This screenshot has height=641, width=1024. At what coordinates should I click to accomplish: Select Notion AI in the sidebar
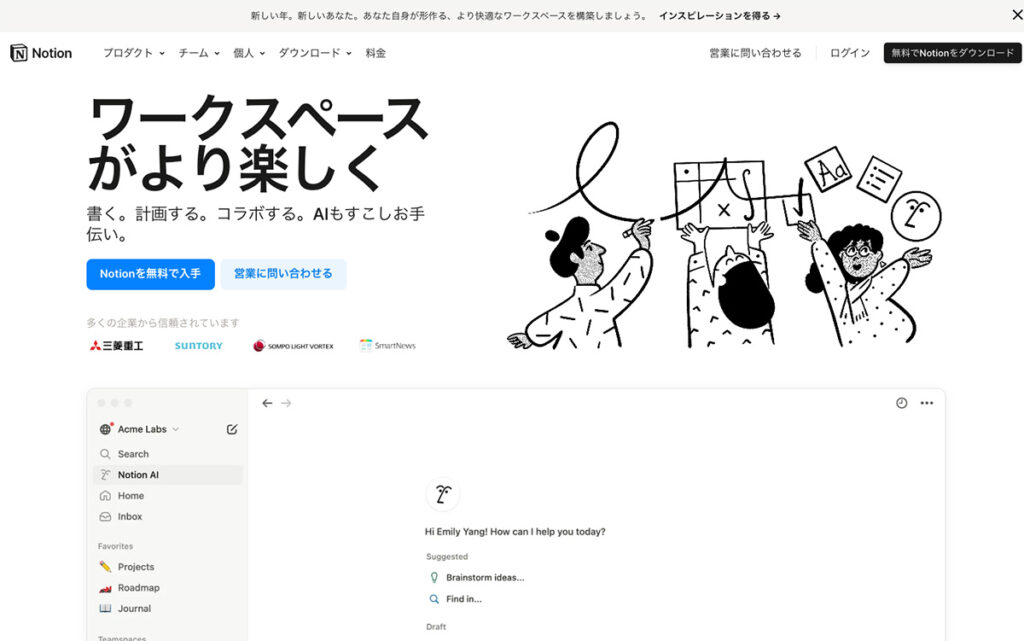point(168,475)
